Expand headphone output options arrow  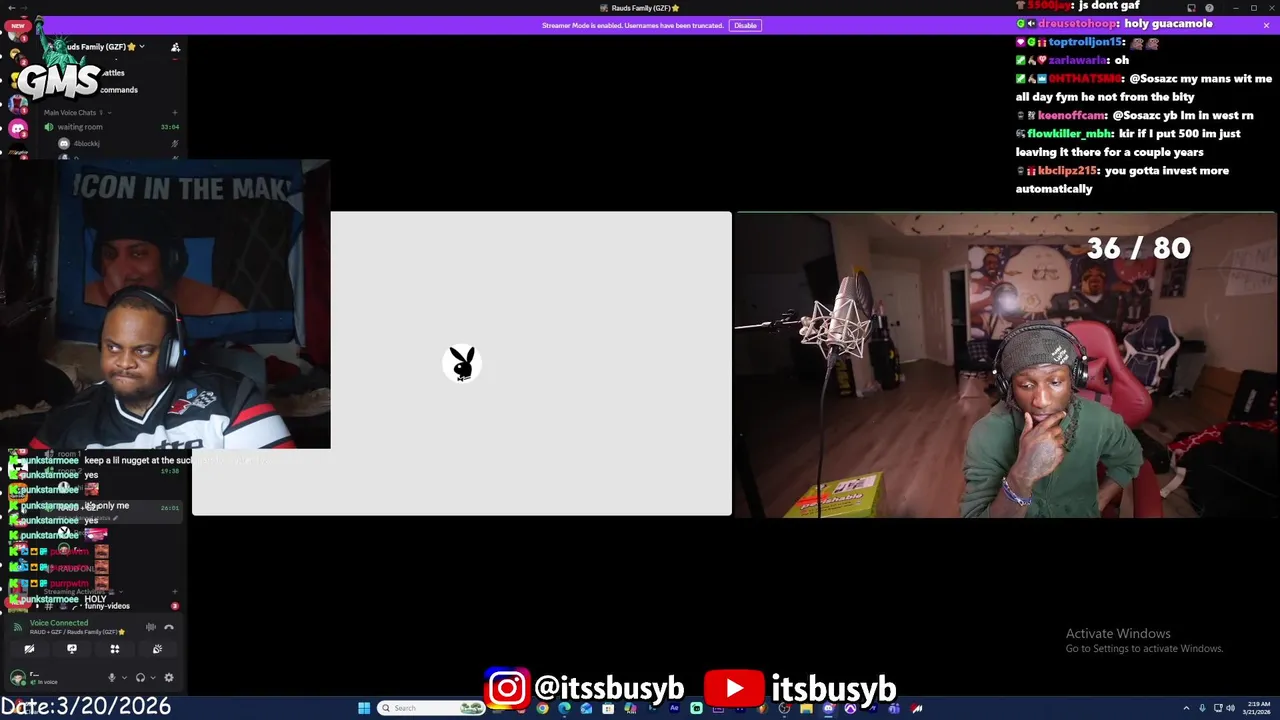pyautogui.click(x=153, y=678)
